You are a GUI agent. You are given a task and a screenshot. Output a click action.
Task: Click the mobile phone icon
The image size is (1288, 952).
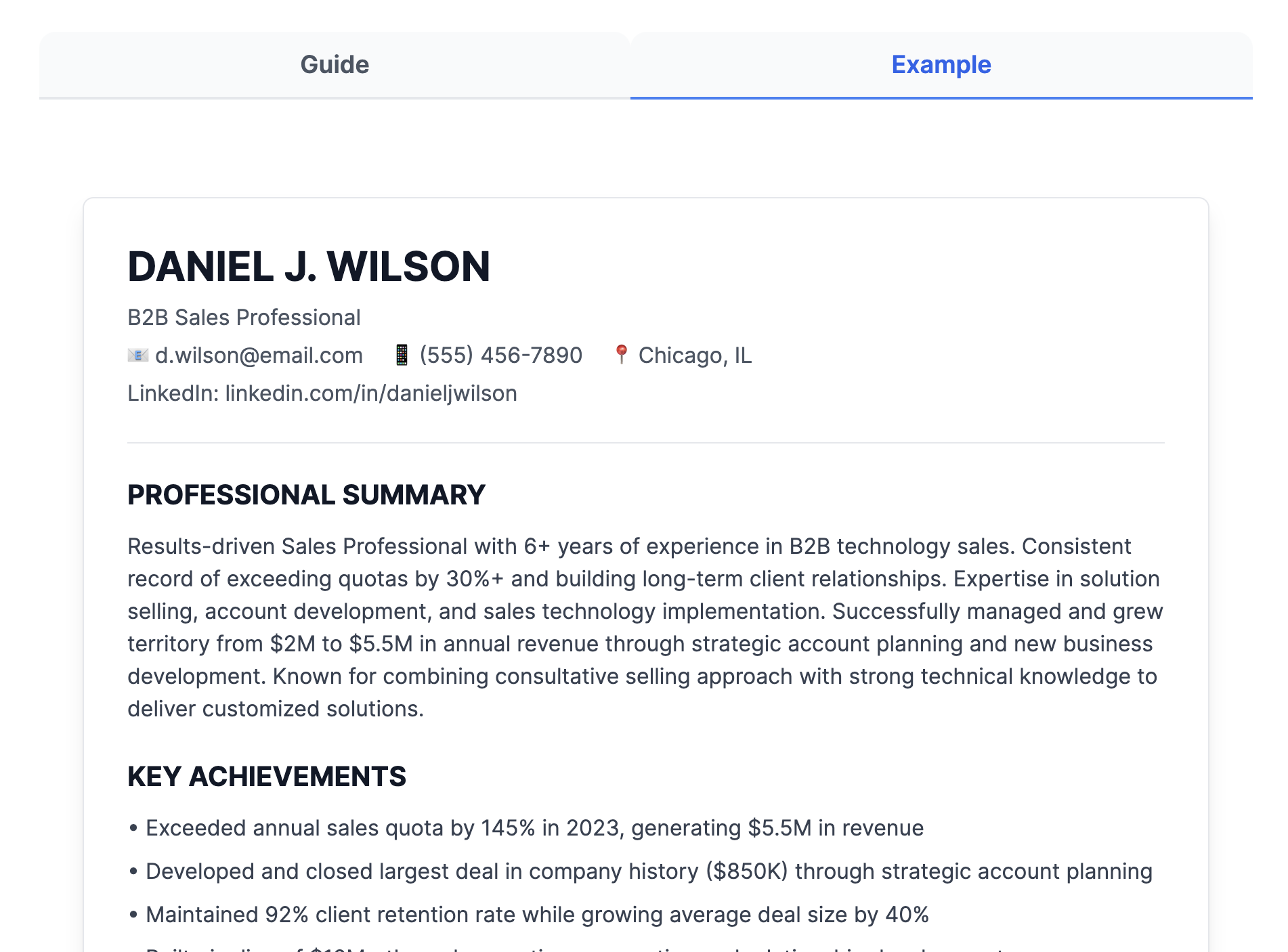402,355
